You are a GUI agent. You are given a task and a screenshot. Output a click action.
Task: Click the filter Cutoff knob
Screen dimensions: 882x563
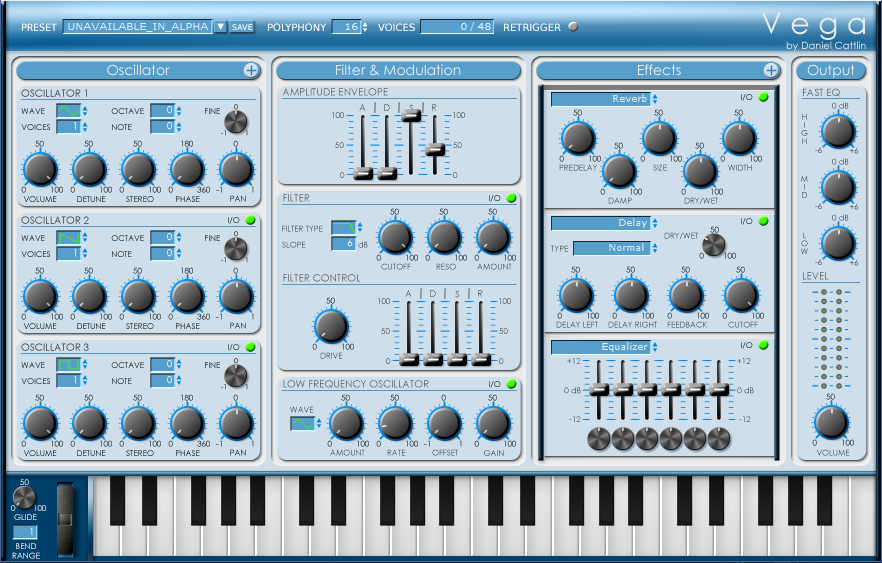coord(395,237)
